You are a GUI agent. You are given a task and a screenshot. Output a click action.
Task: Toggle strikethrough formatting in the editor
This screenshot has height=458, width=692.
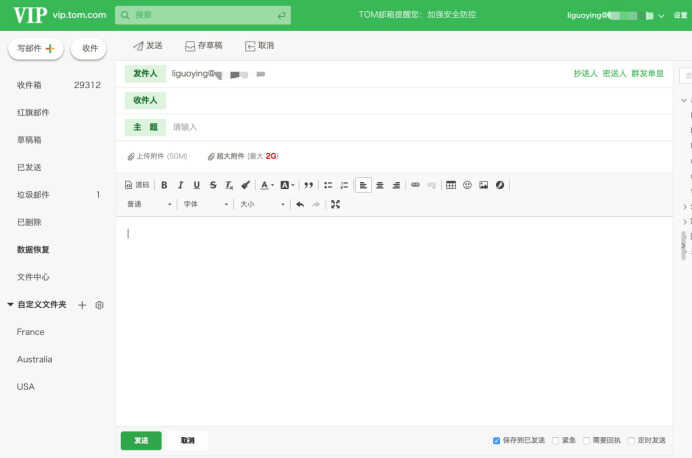(x=213, y=185)
